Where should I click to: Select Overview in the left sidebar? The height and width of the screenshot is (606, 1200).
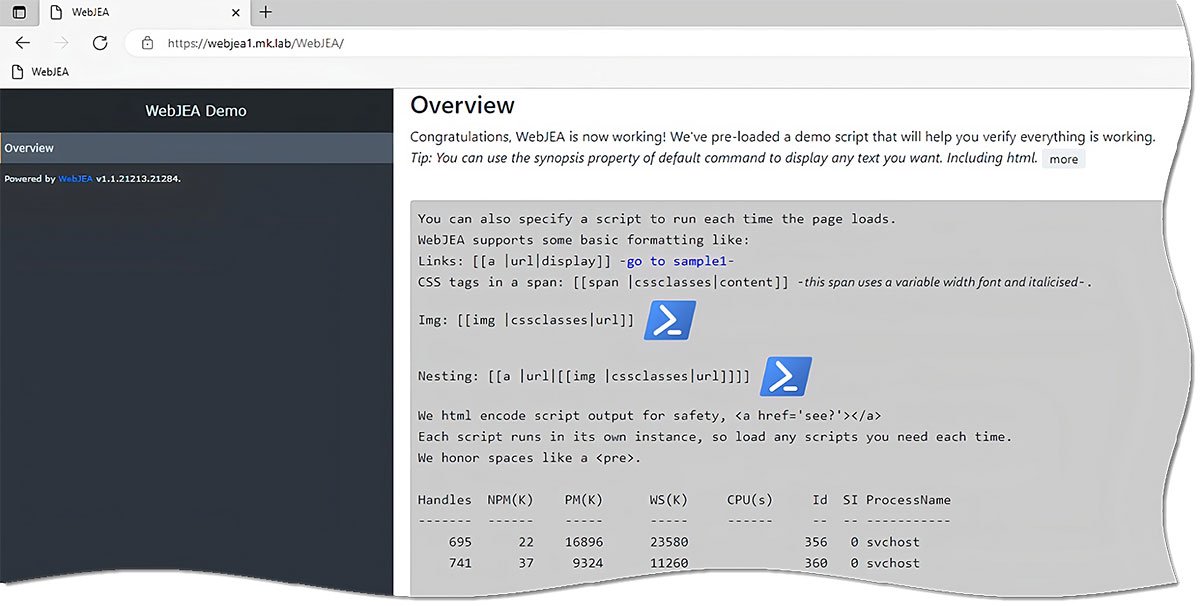coord(30,148)
